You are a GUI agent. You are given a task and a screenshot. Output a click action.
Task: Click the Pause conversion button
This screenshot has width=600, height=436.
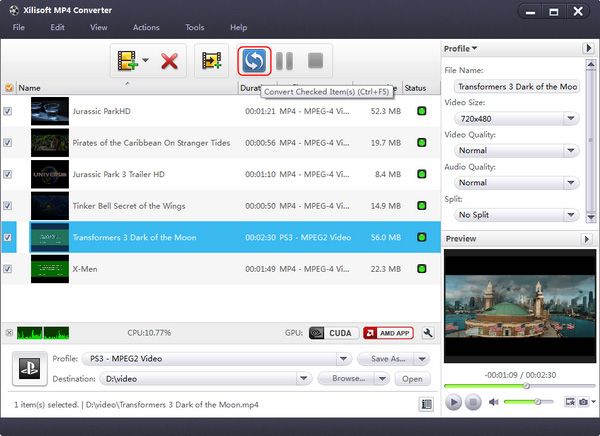click(x=285, y=61)
